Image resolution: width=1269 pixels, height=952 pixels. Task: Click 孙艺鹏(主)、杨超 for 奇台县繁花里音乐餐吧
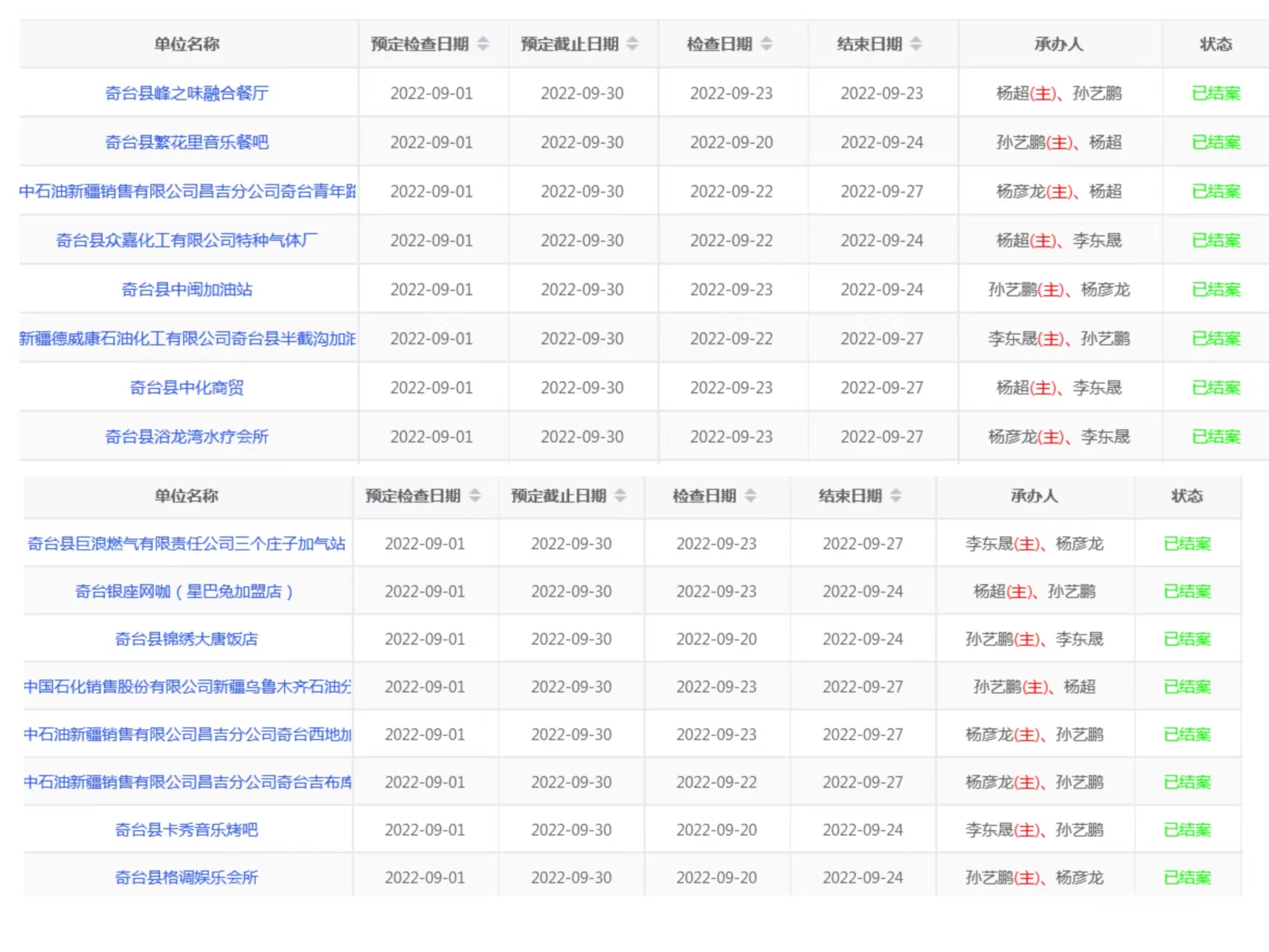[1059, 142]
